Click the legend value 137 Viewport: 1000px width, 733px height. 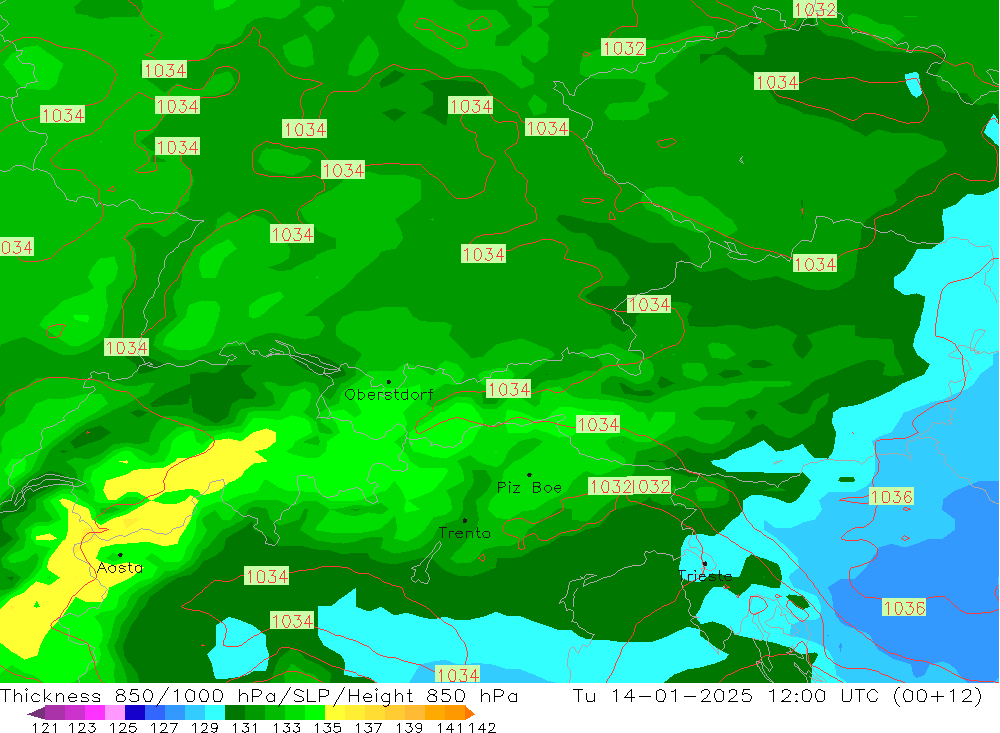(368, 727)
